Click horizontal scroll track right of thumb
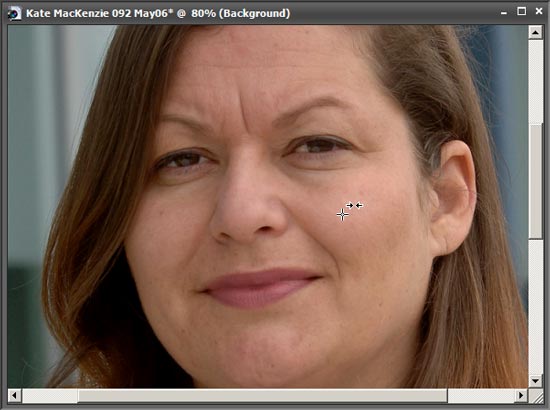This screenshot has height=410, width=550. pyautogui.click(x=481, y=395)
